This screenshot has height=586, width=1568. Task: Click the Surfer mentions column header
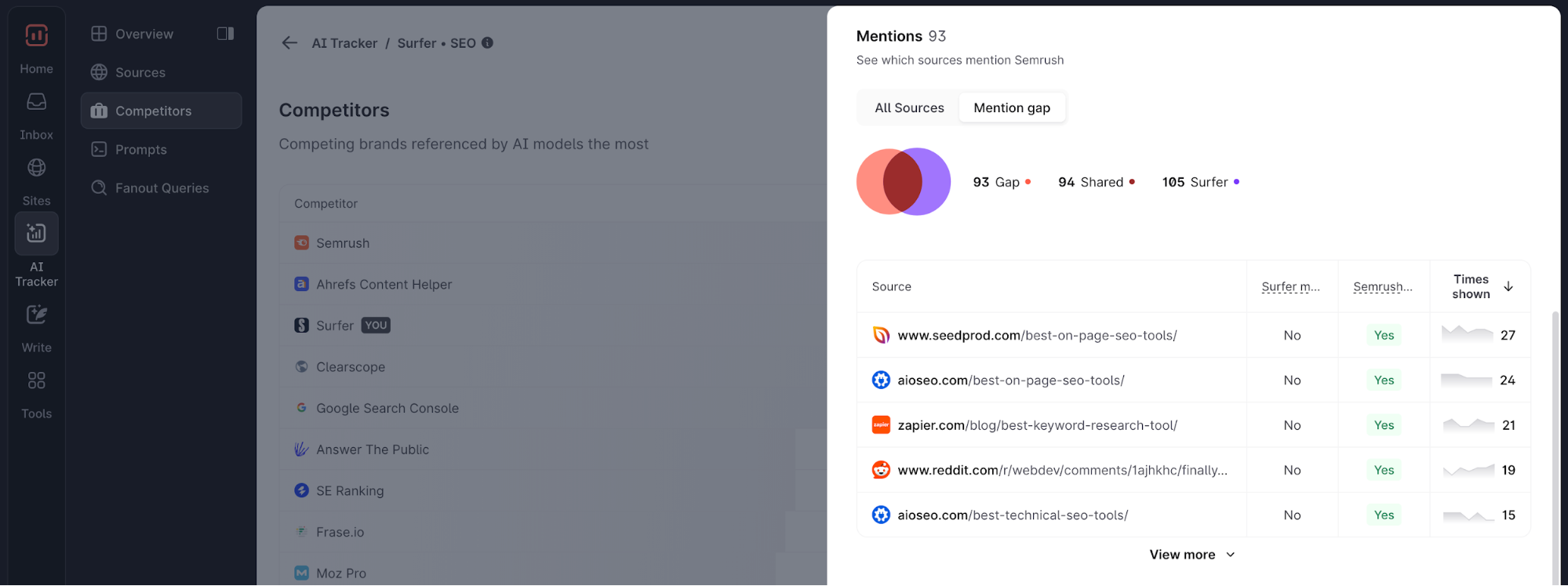click(1290, 287)
